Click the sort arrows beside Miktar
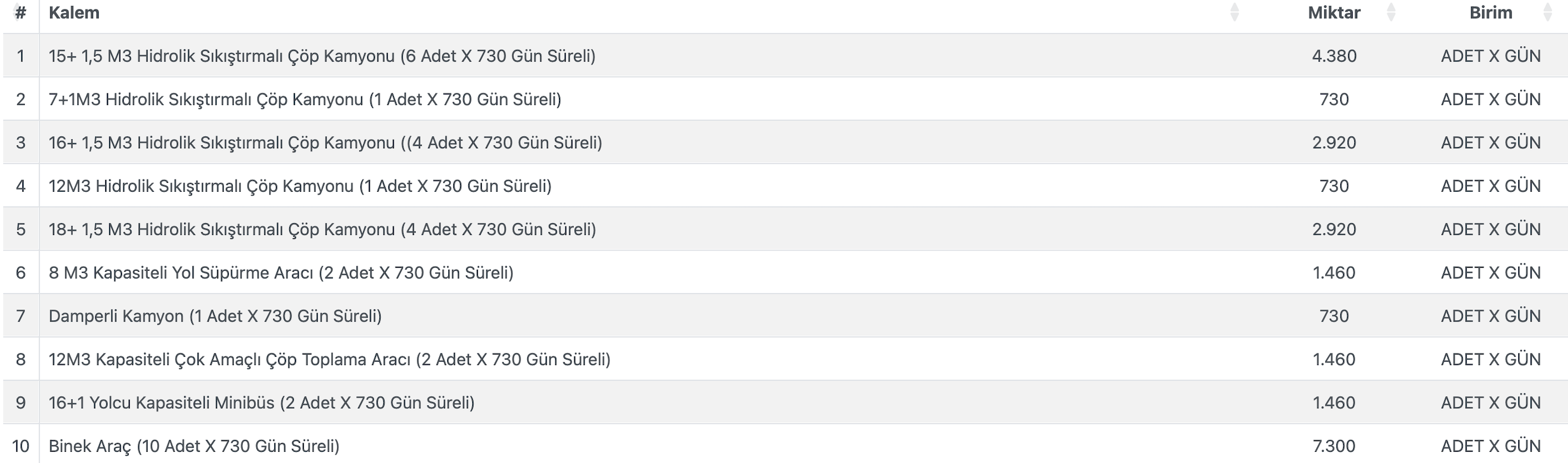This screenshot has height=463, width=1568. coord(1390,13)
